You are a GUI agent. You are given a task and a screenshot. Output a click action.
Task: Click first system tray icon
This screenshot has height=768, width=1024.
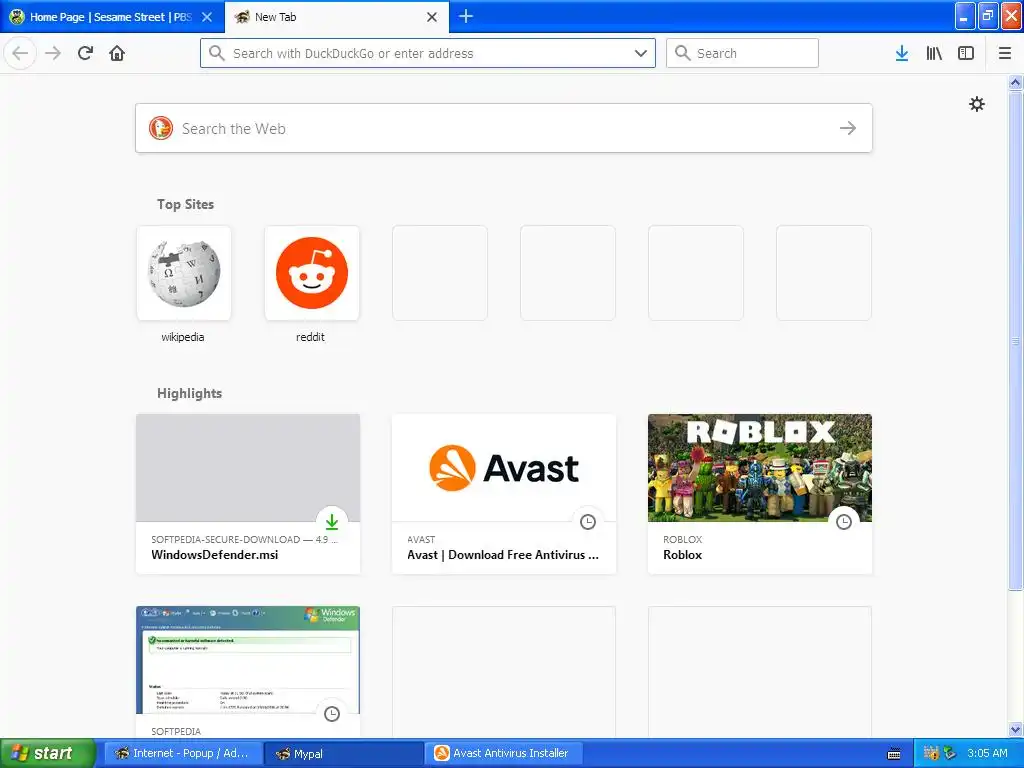[x=931, y=753]
